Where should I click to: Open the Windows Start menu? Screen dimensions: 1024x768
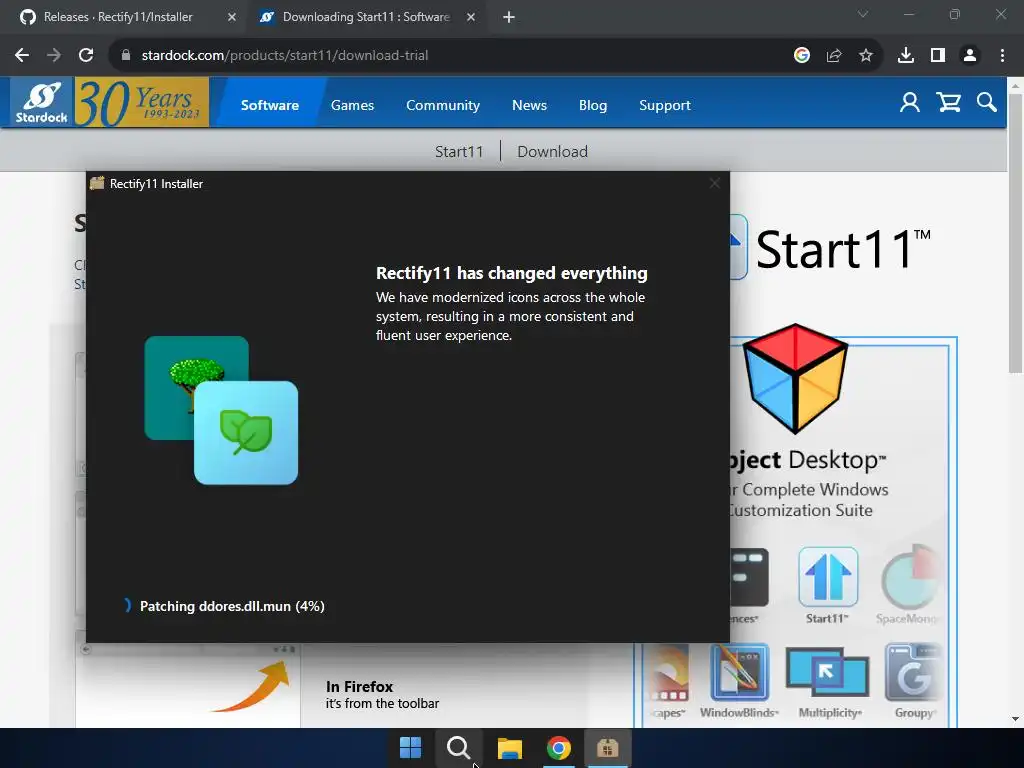tap(411, 748)
